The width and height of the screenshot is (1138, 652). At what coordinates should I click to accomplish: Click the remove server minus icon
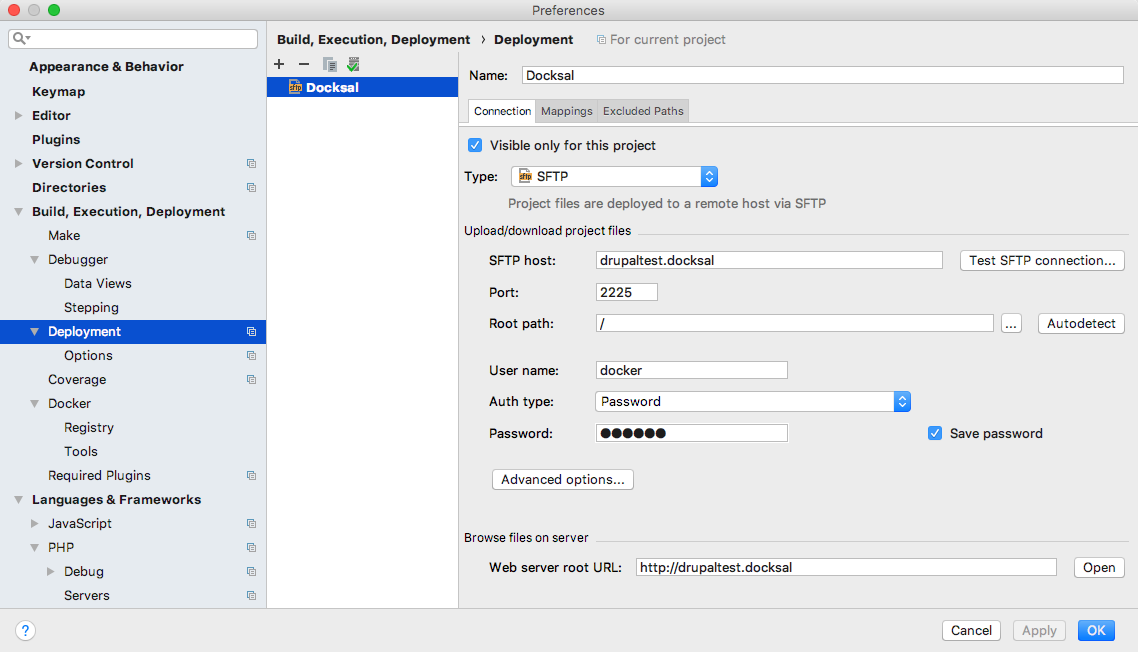pos(304,64)
